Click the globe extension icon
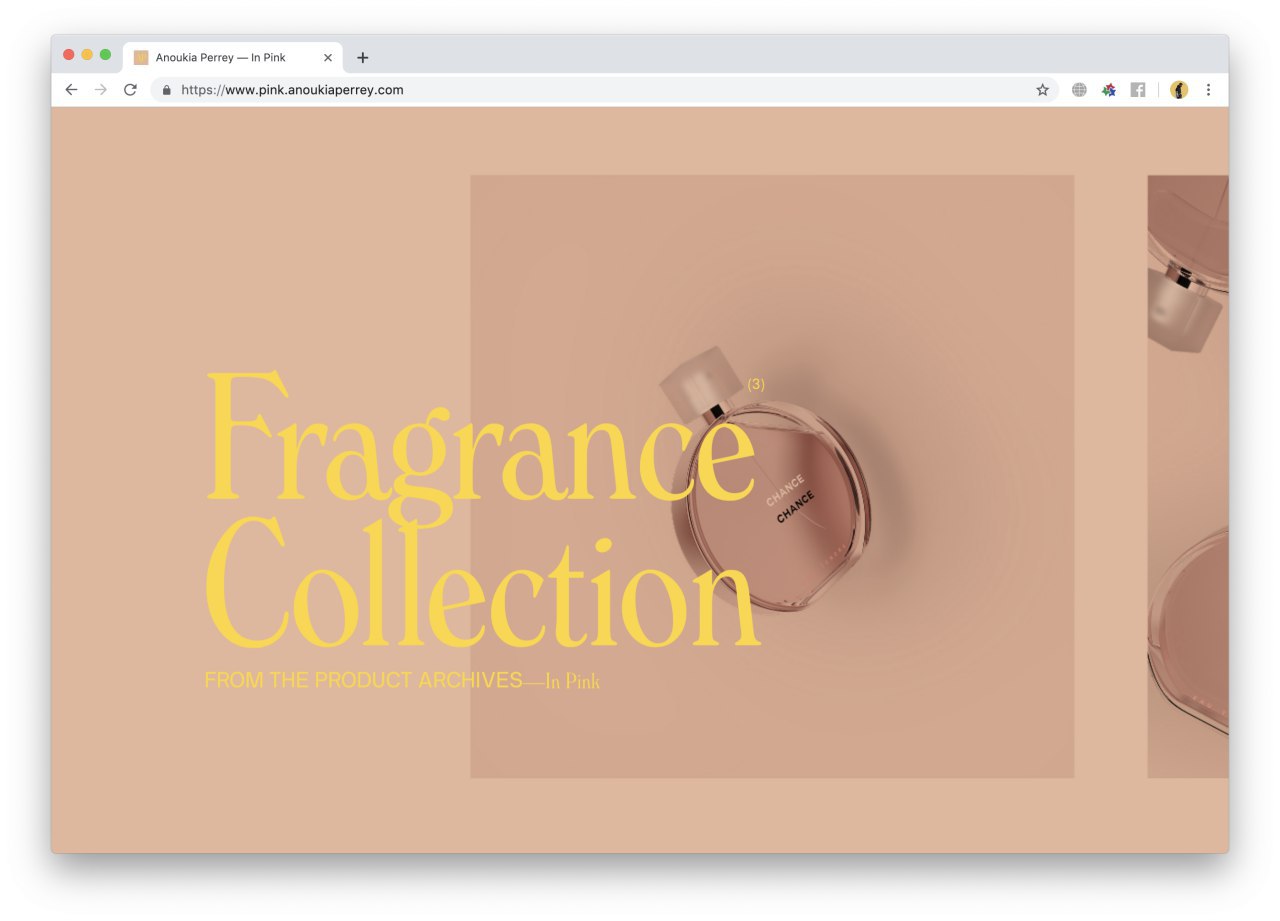 click(x=1079, y=90)
